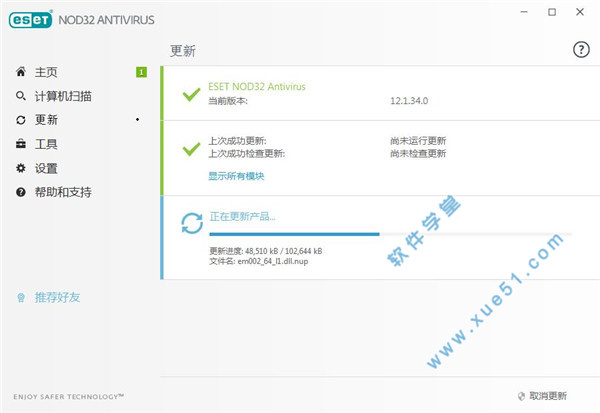Click the shield icon beside 取消更新
The image size is (600, 413).
click(521, 396)
